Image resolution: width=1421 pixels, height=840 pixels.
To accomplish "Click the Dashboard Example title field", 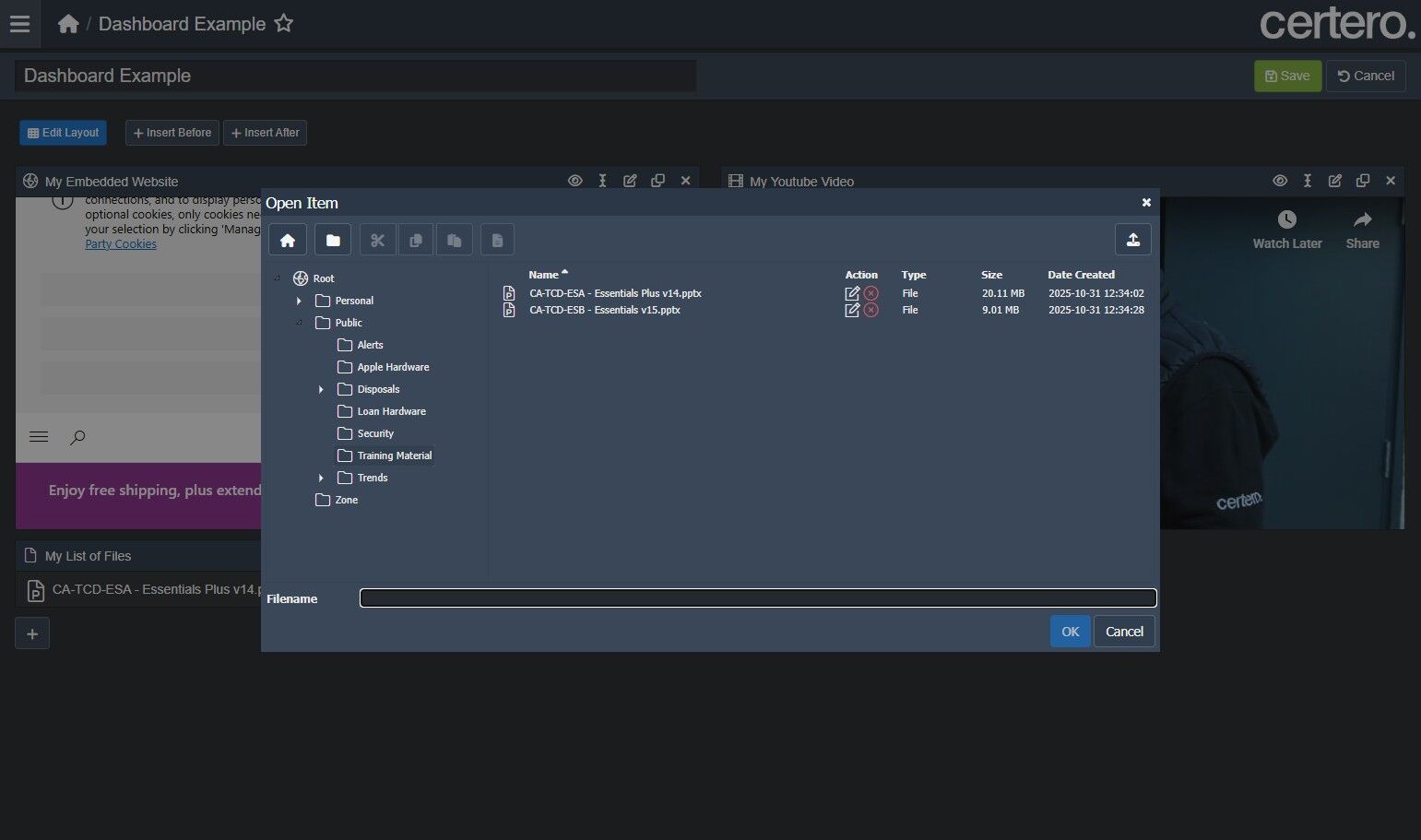I will [x=355, y=76].
